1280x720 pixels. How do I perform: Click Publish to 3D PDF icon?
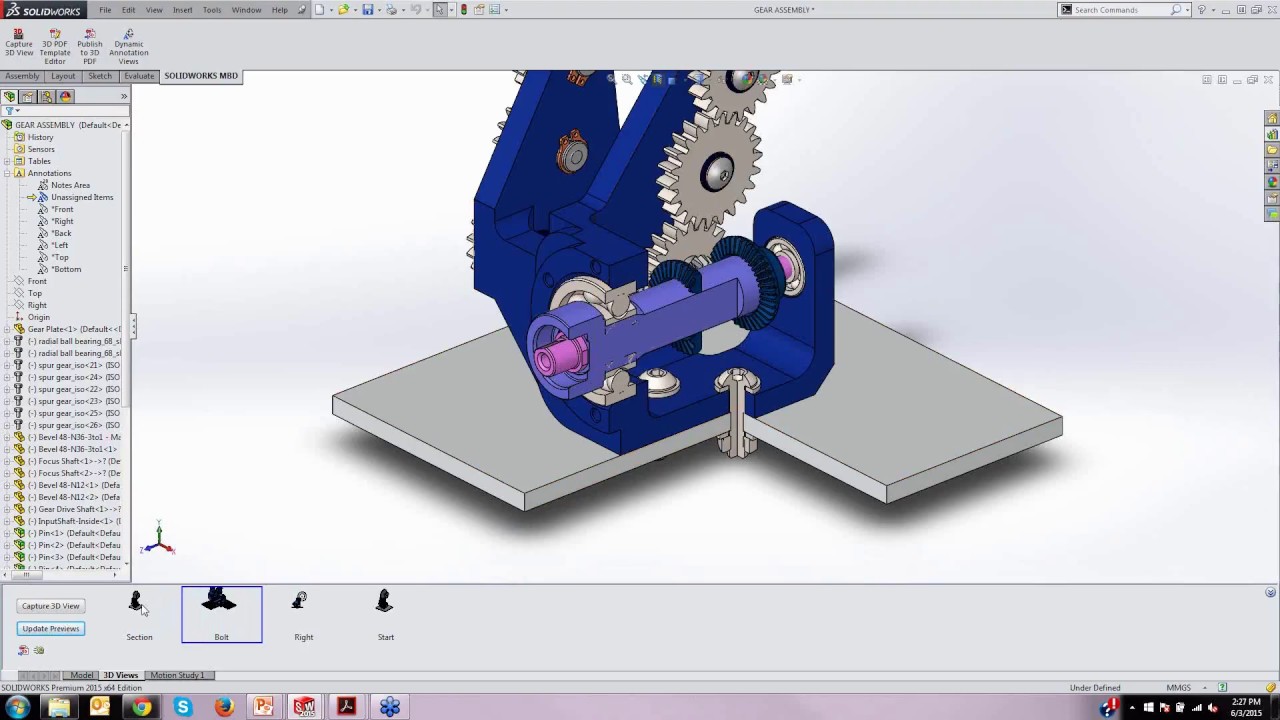coord(90,47)
